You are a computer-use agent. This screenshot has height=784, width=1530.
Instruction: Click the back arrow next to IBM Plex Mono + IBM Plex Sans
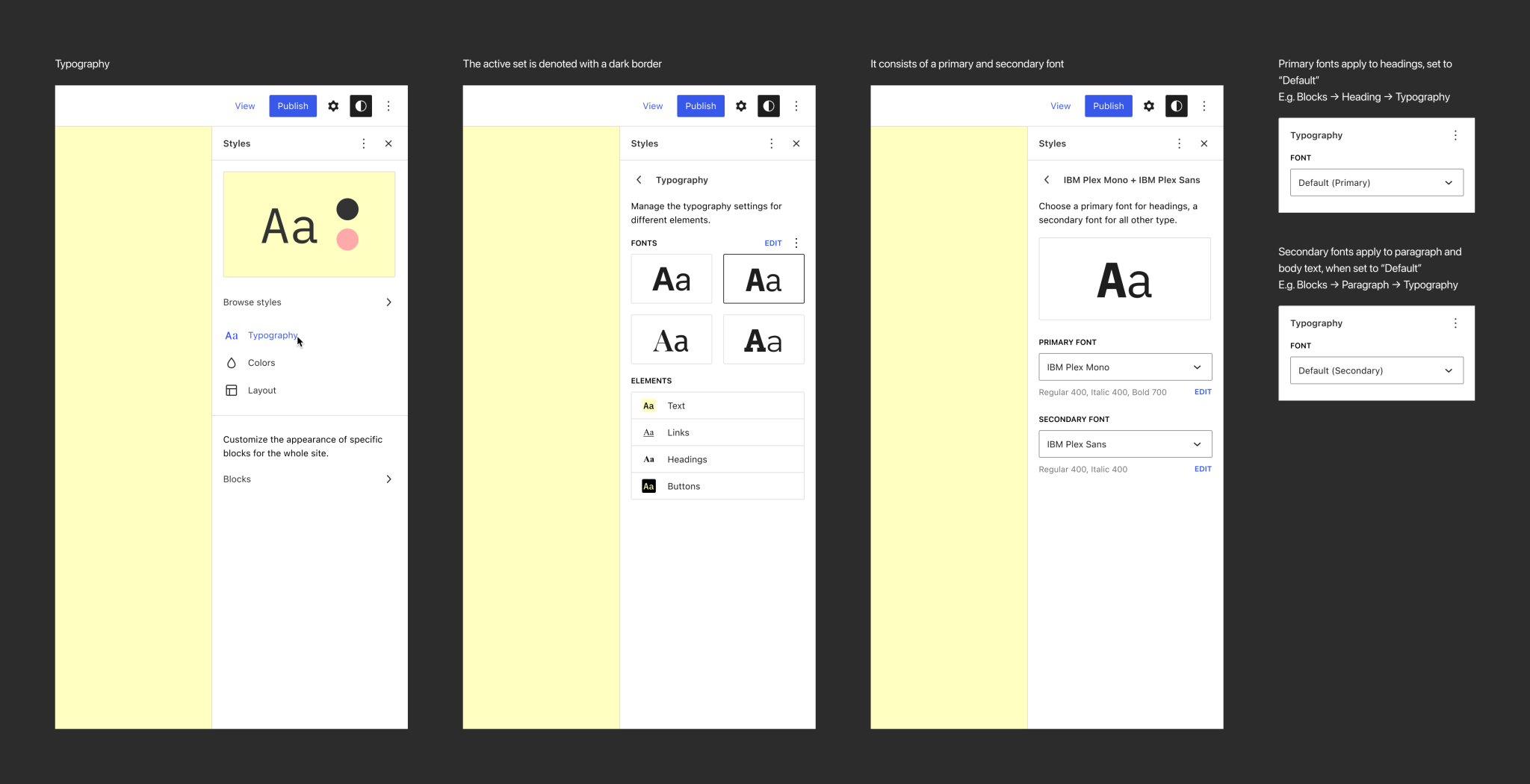[x=1047, y=180]
